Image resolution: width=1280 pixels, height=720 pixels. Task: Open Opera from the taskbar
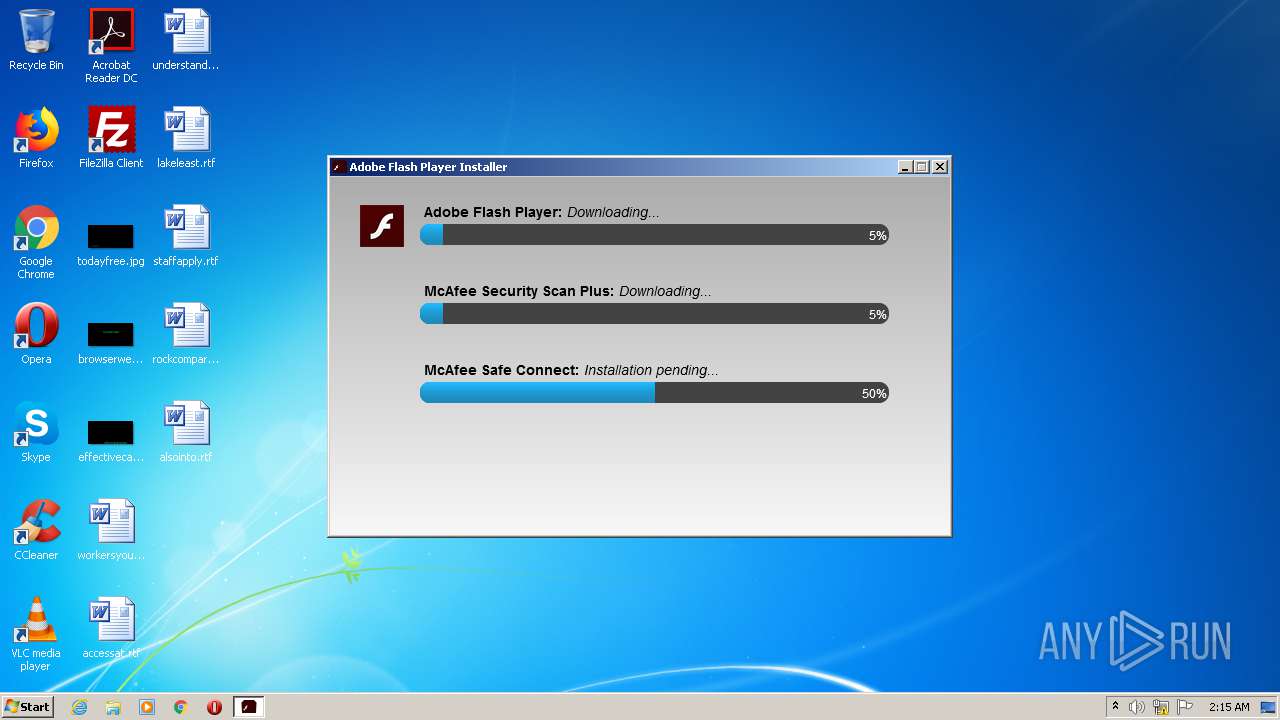click(x=214, y=707)
